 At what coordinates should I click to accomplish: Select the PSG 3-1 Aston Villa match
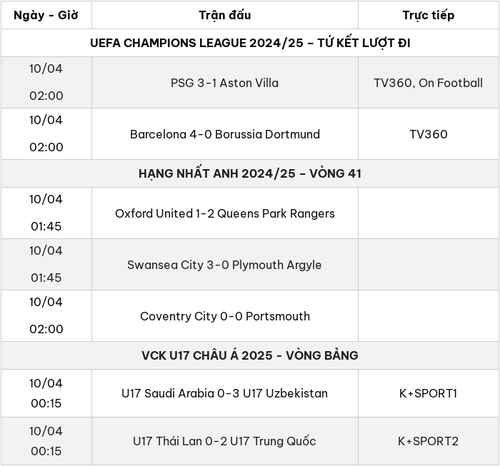225,83
